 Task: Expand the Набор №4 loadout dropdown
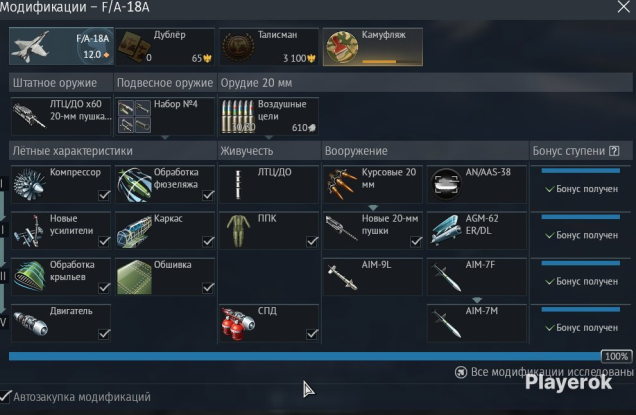(x=165, y=138)
